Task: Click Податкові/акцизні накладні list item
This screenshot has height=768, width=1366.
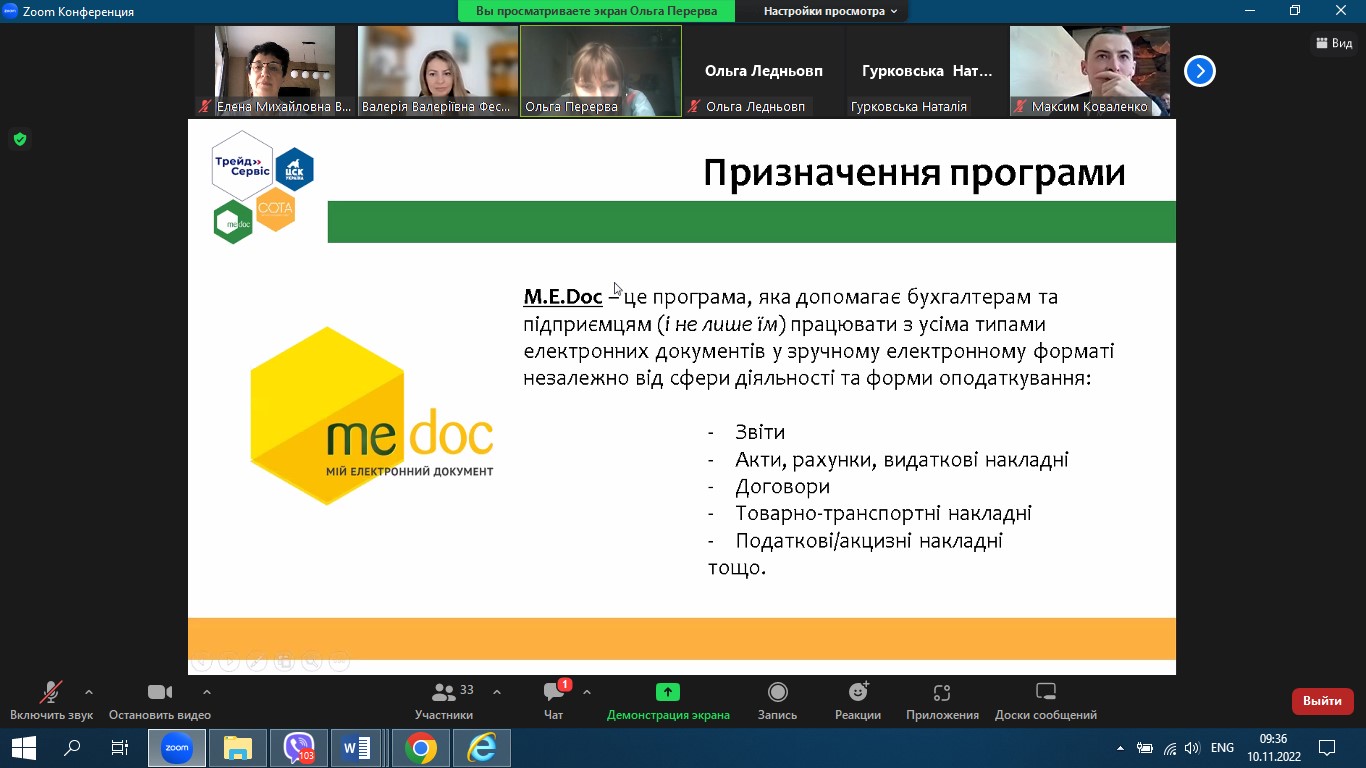Action: click(868, 541)
